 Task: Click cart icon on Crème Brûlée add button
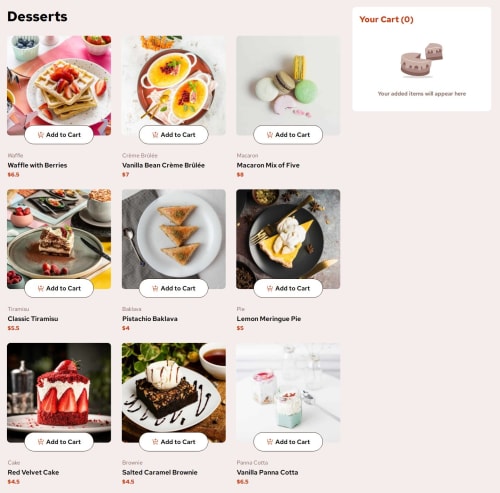pos(155,135)
